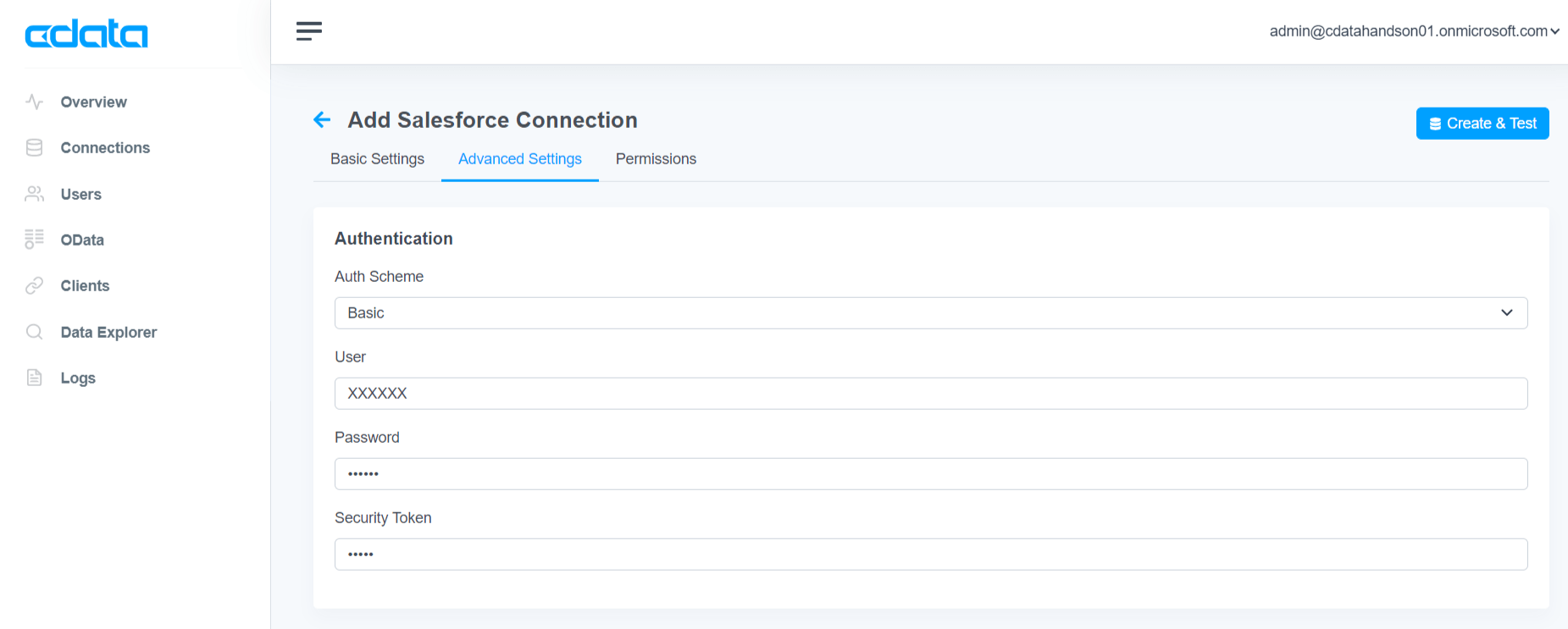Click the Clients link icon

(x=34, y=285)
